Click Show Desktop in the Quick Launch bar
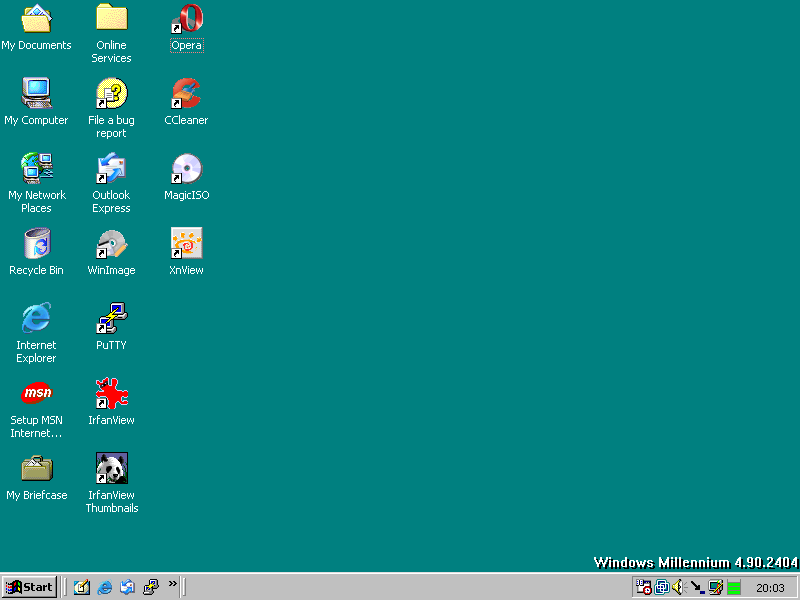 82,587
